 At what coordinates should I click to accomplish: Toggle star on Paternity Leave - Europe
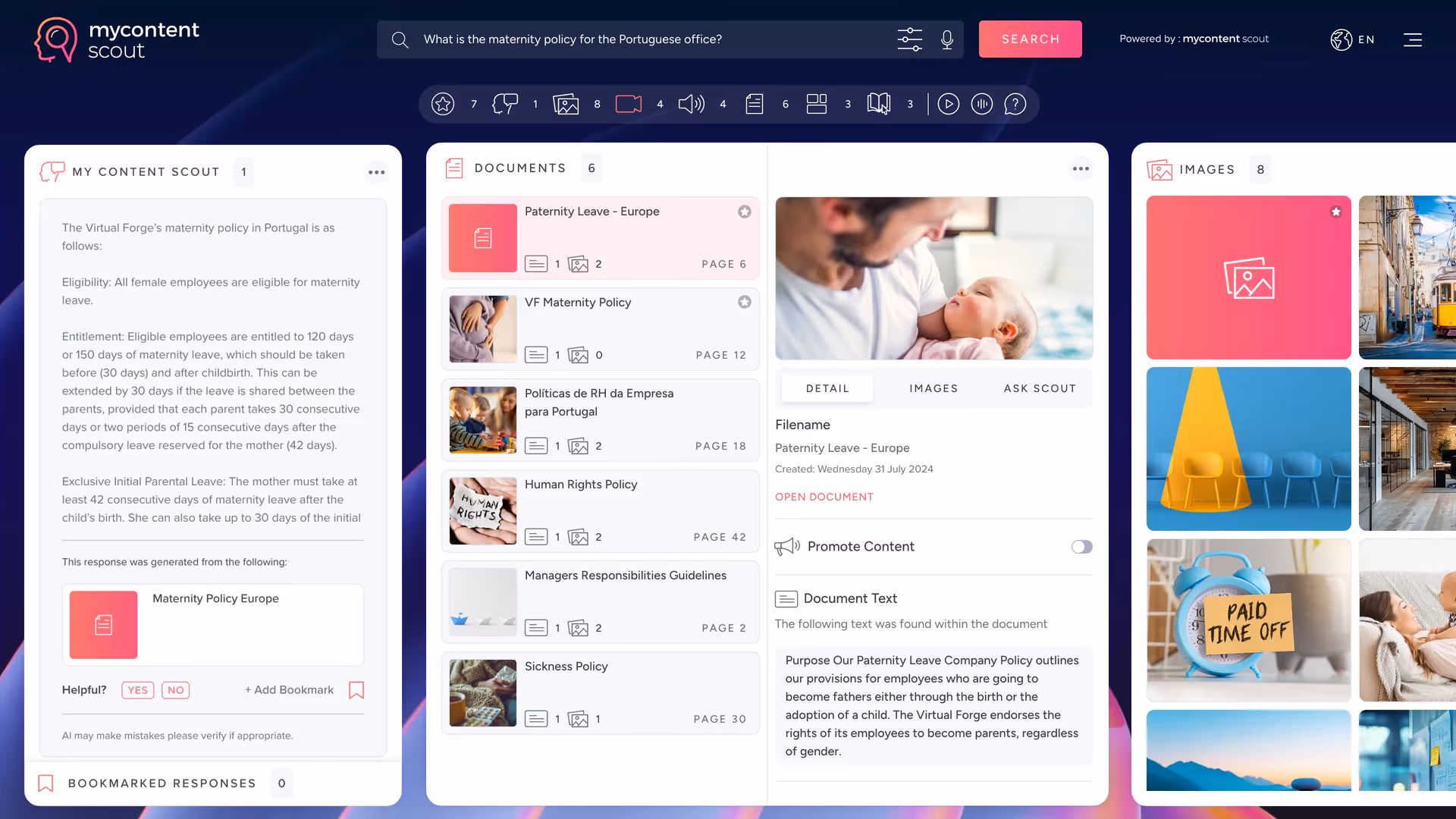pos(745,212)
